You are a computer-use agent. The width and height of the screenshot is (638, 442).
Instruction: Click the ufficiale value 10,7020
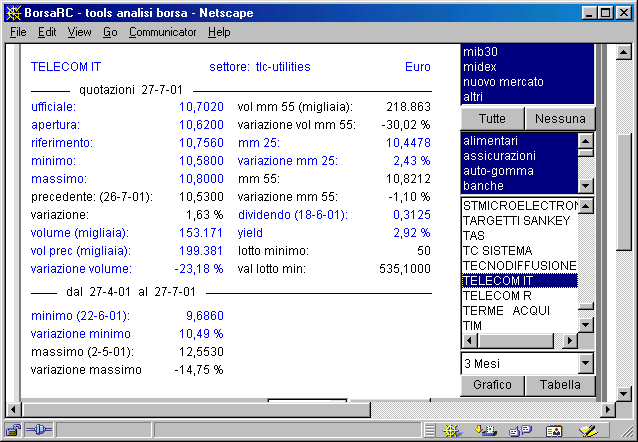click(x=201, y=107)
